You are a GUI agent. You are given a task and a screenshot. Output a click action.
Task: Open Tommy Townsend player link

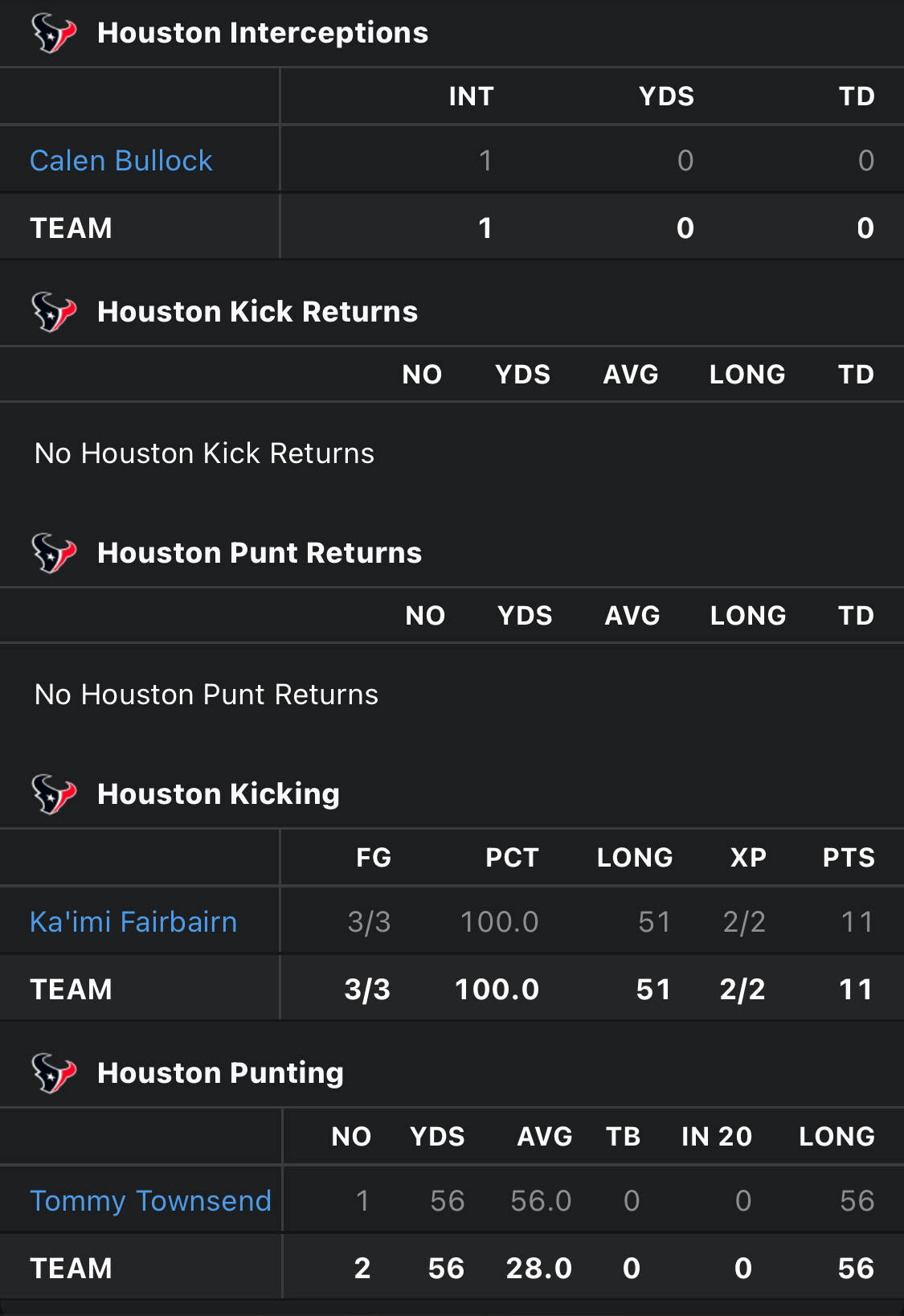(150, 1201)
